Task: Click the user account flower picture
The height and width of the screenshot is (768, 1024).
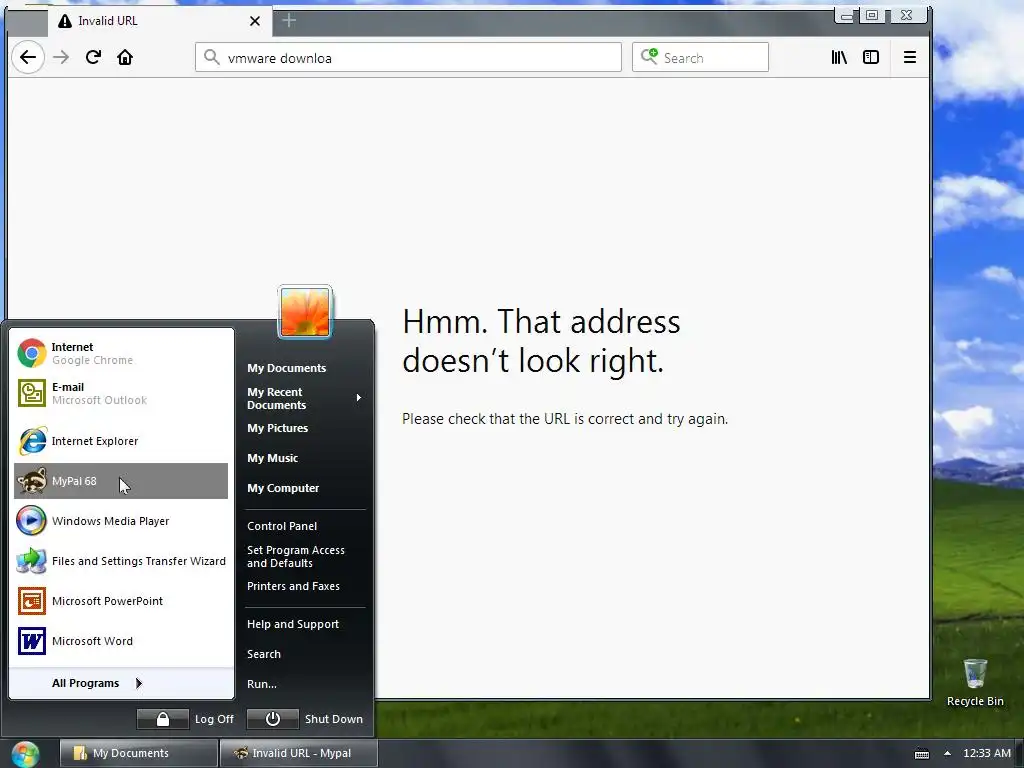Action: tap(305, 312)
